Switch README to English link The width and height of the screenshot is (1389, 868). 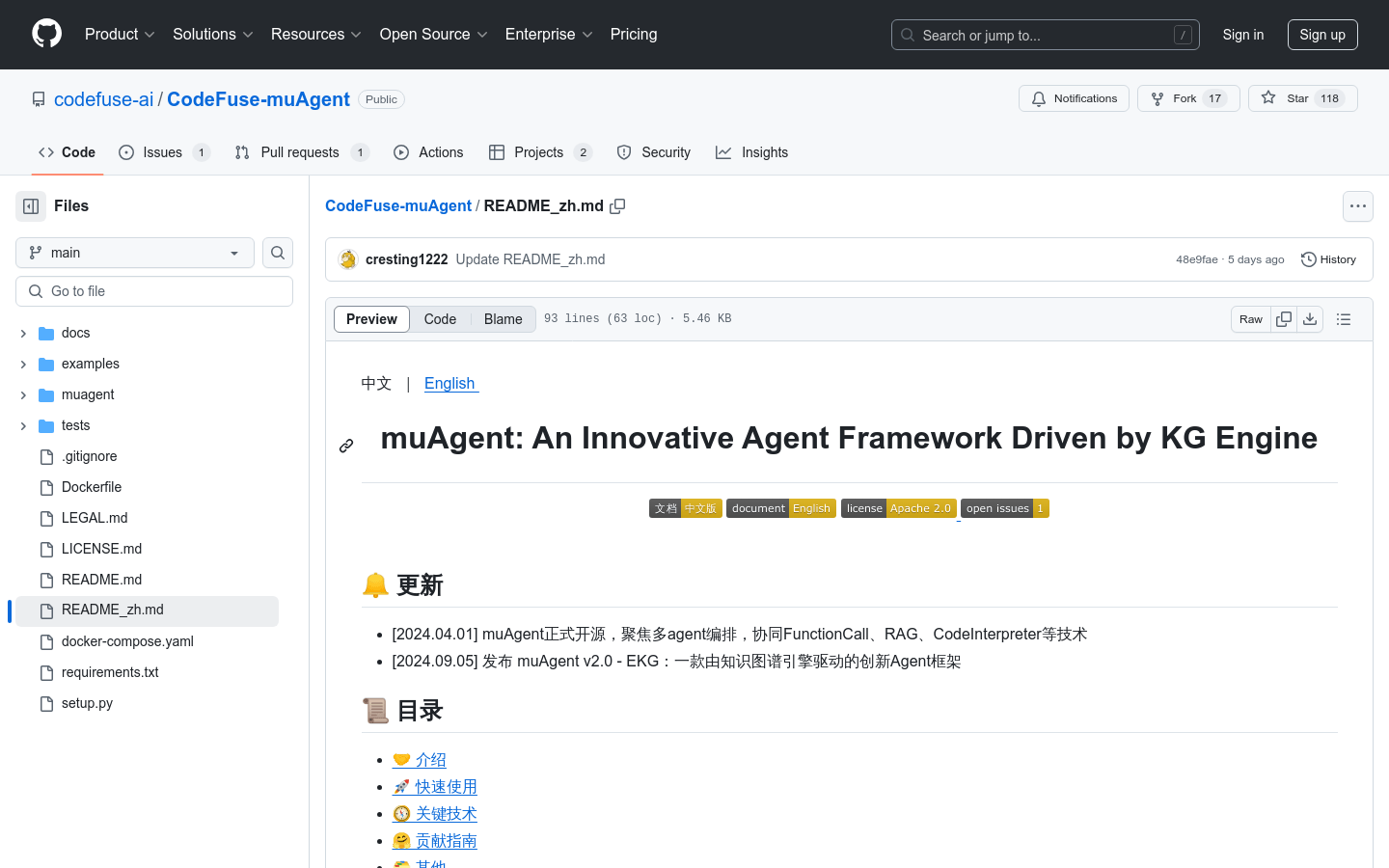point(451,384)
